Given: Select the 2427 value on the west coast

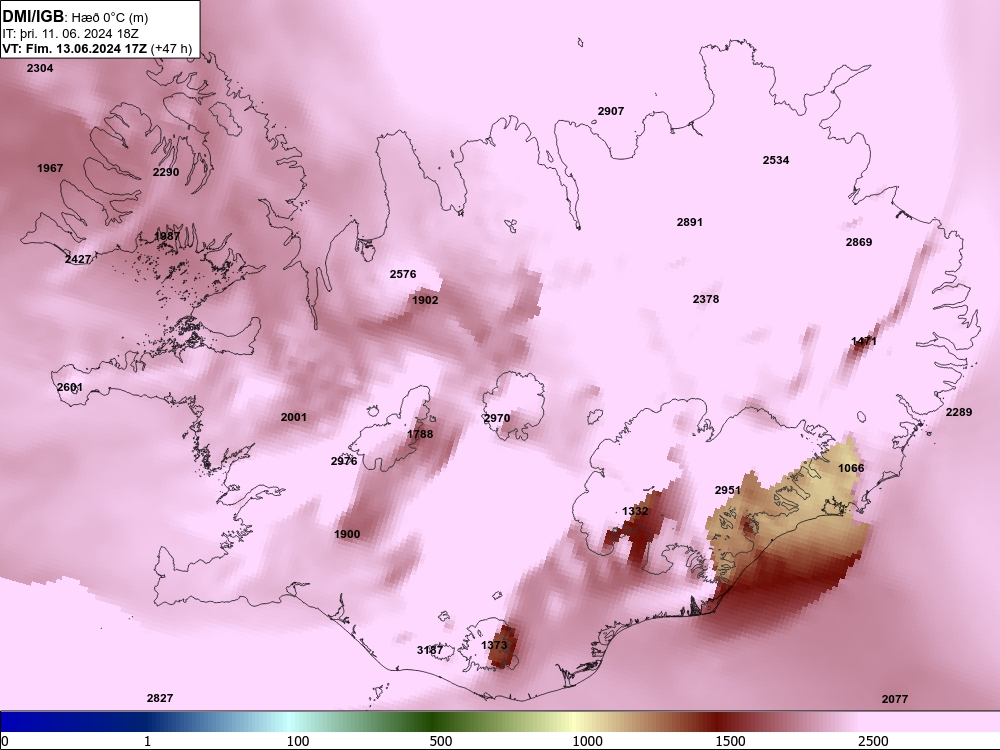Looking at the screenshot, I should [78, 260].
